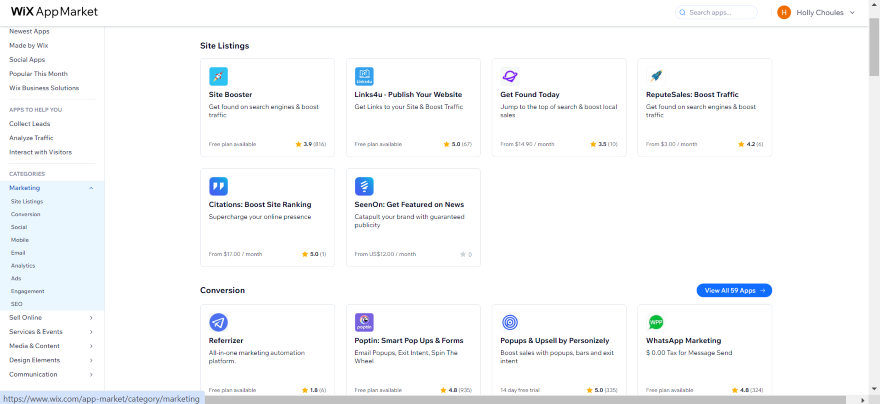Open the WhatsApp Marketing WPP icon
The image size is (880, 404).
point(656,323)
